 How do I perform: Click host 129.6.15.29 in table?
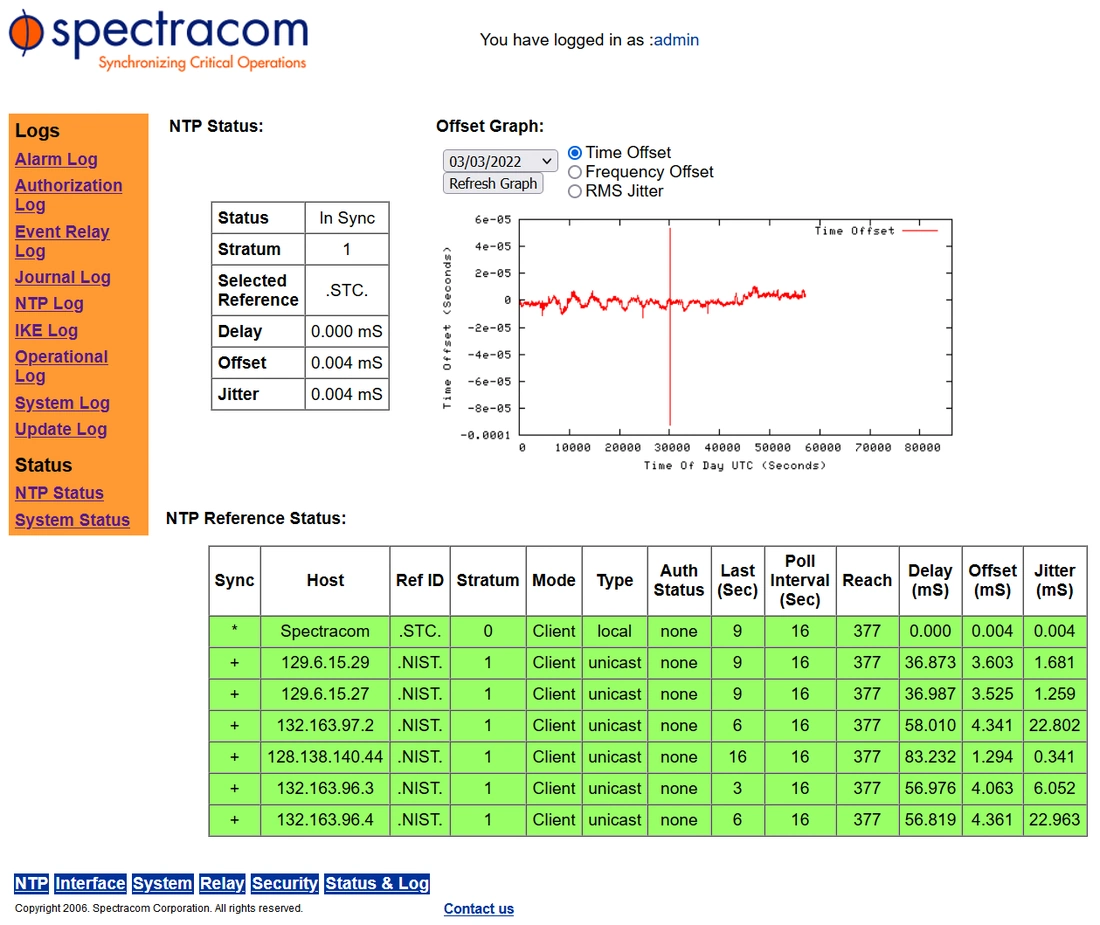[x=325, y=663]
